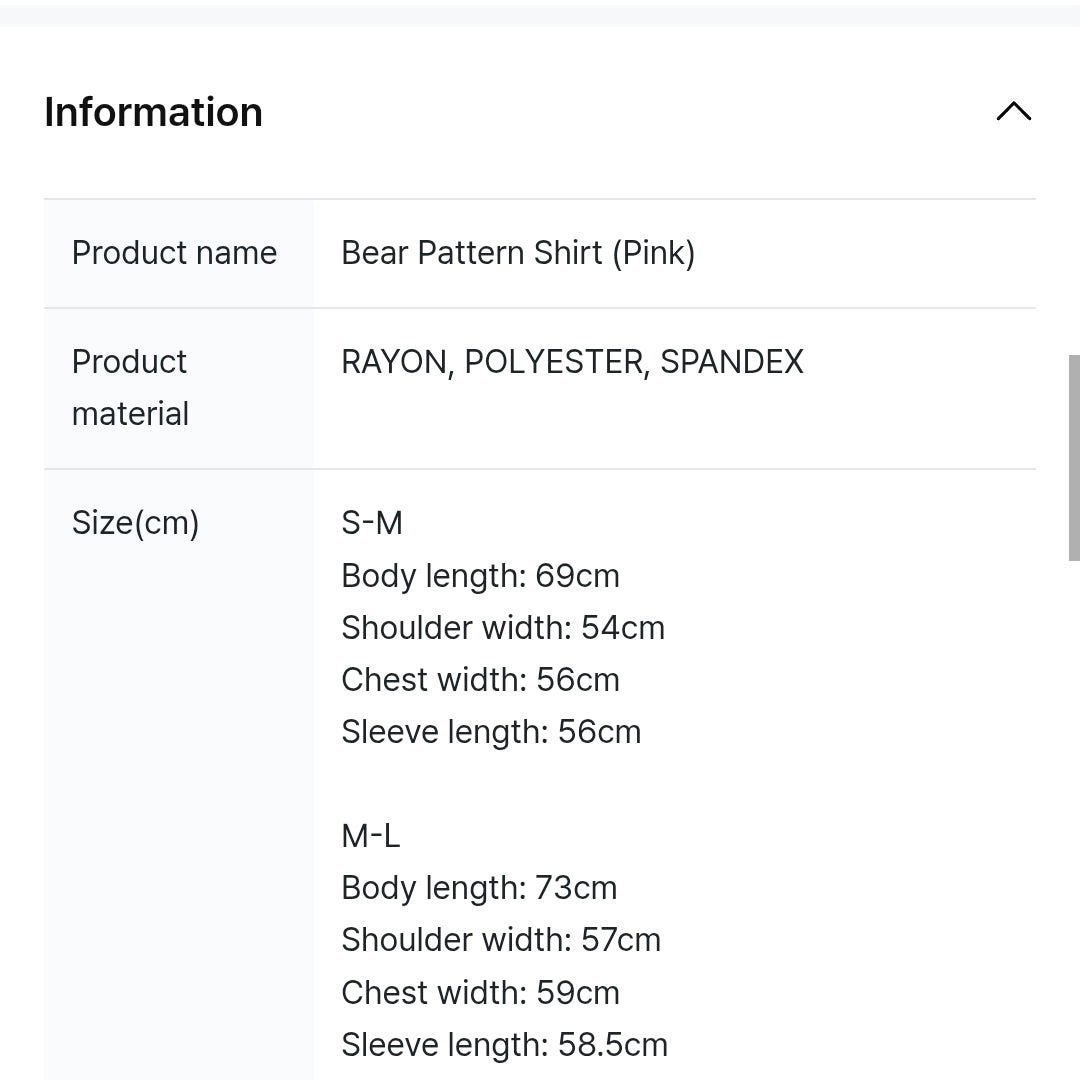
Task: Click the Product material label
Action: point(131,387)
